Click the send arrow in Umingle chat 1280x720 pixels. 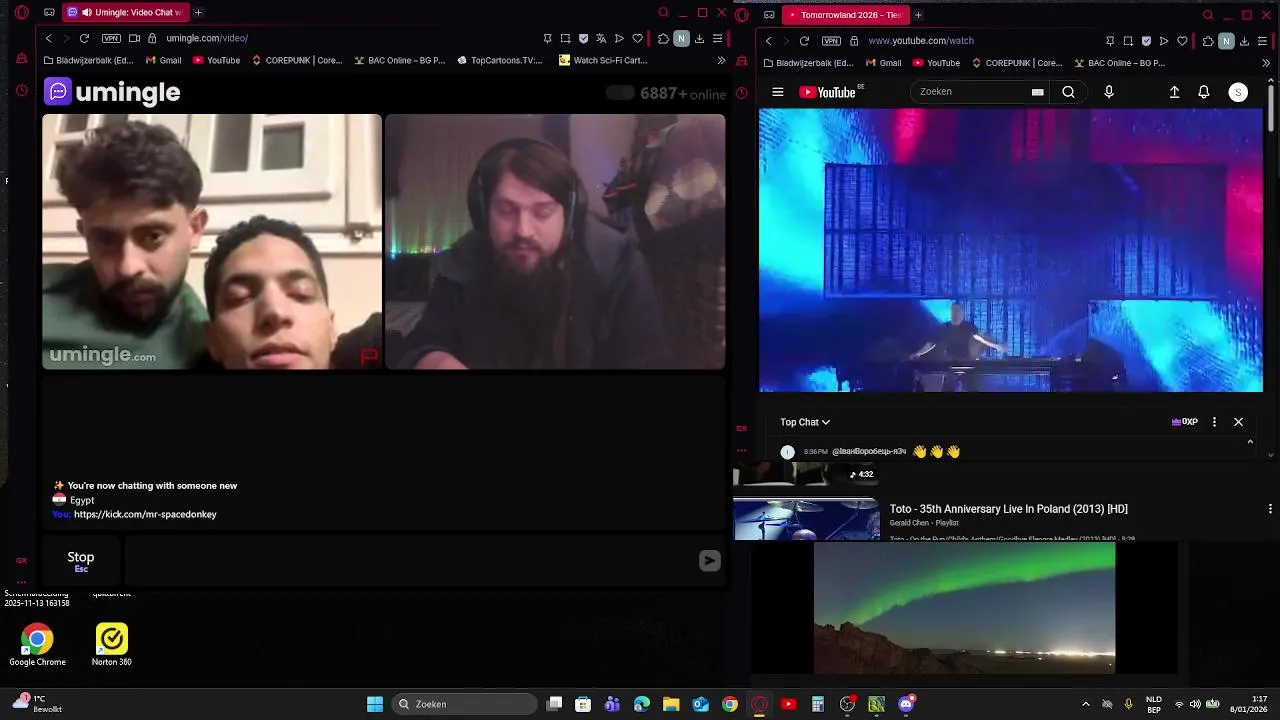pyautogui.click(x=709, y=561)
